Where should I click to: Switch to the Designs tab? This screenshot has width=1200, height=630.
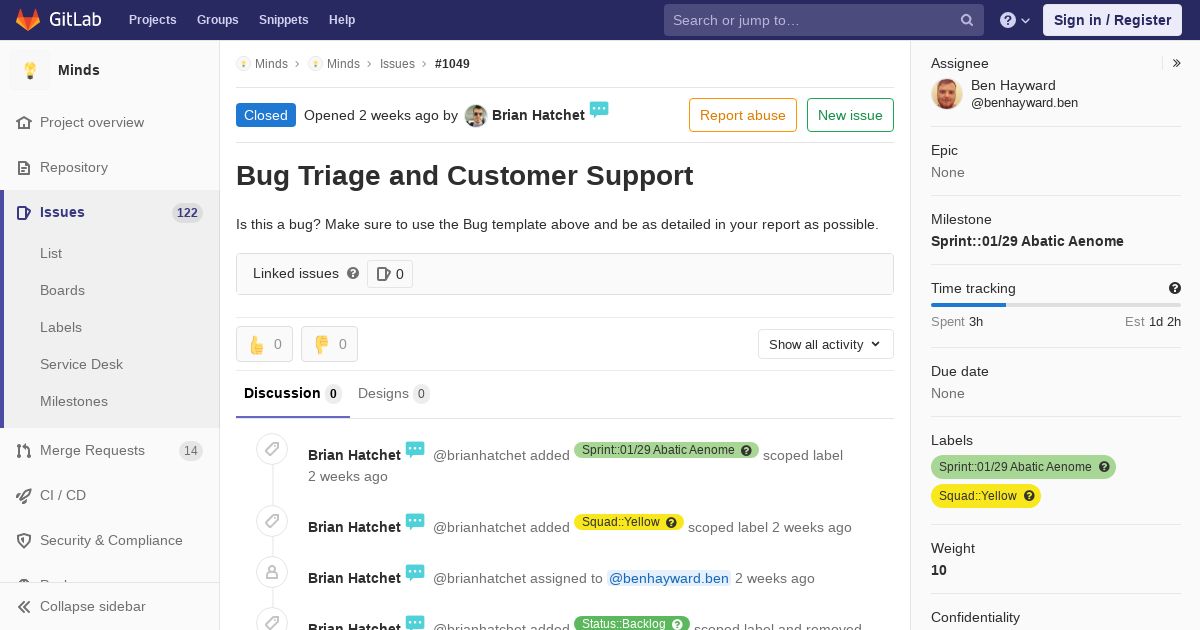coord(394,393)
